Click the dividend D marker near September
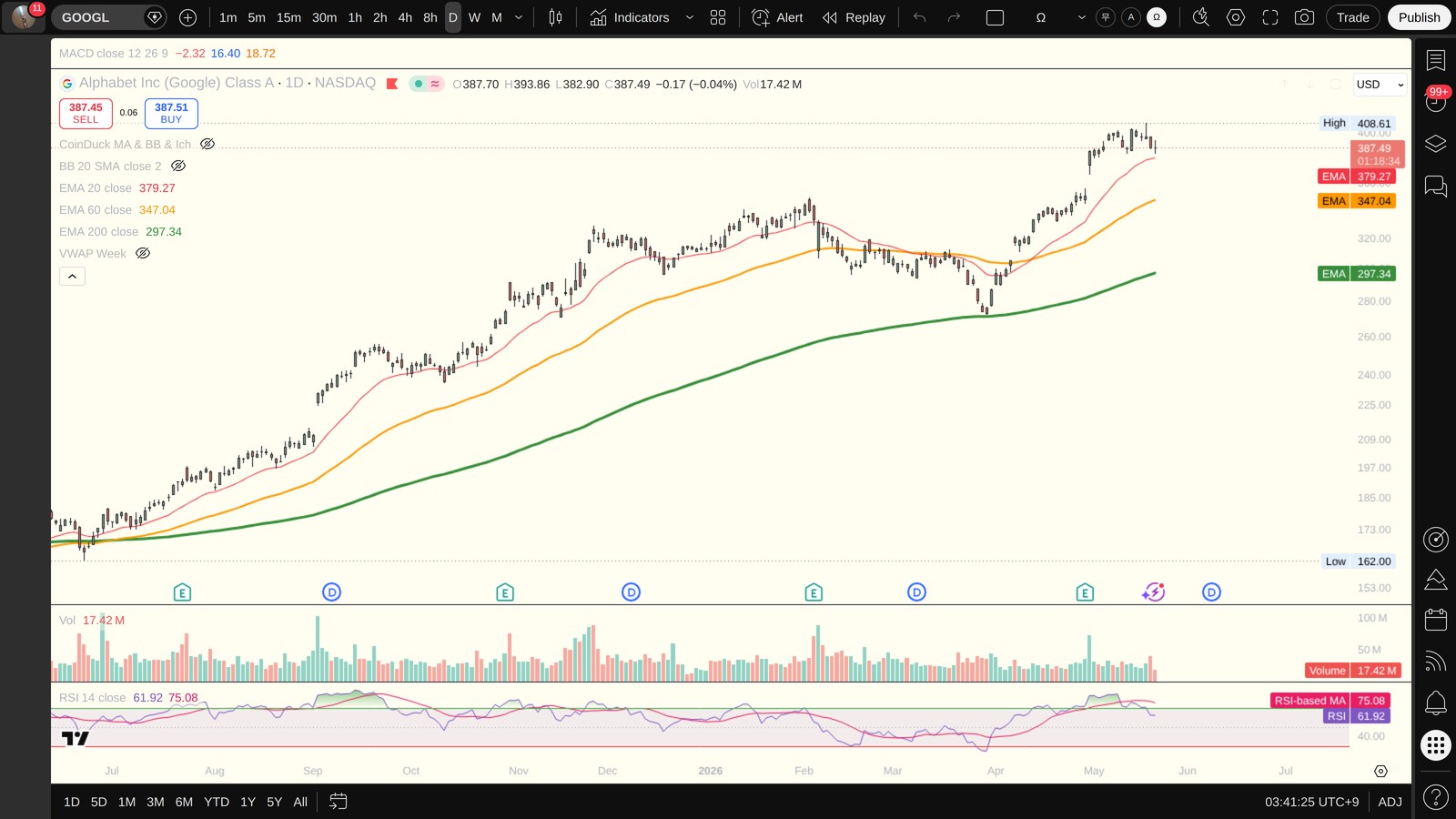 pyautogui.click(x=331, y=592)
